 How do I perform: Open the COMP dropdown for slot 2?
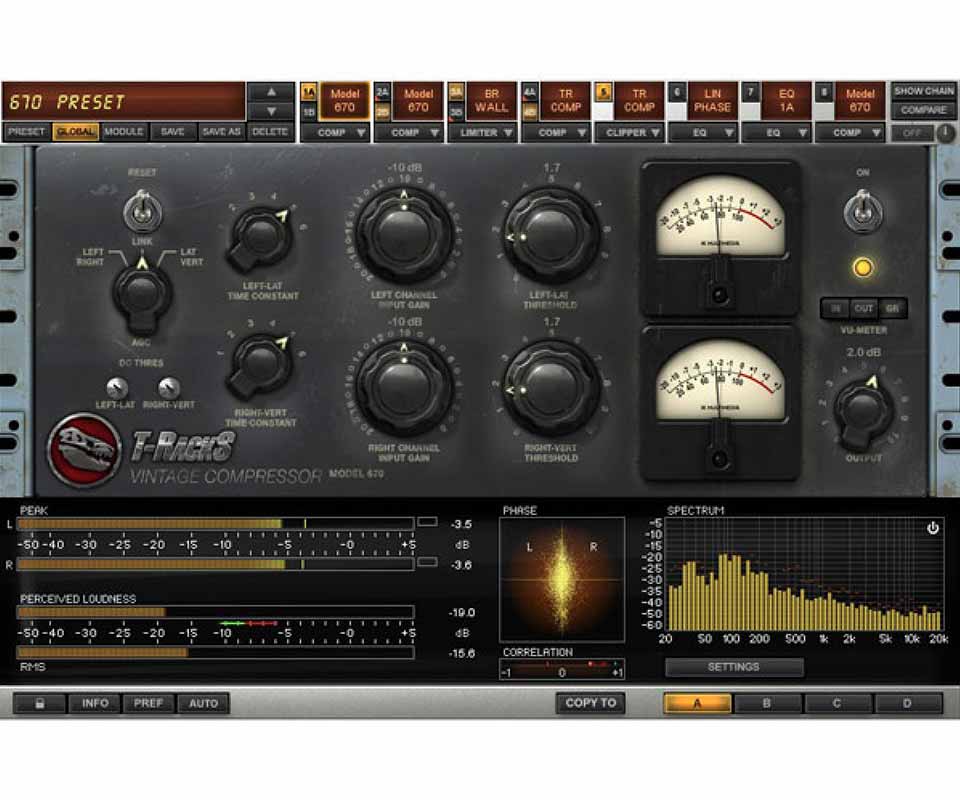pyautogui.click(x=410, y=132)
